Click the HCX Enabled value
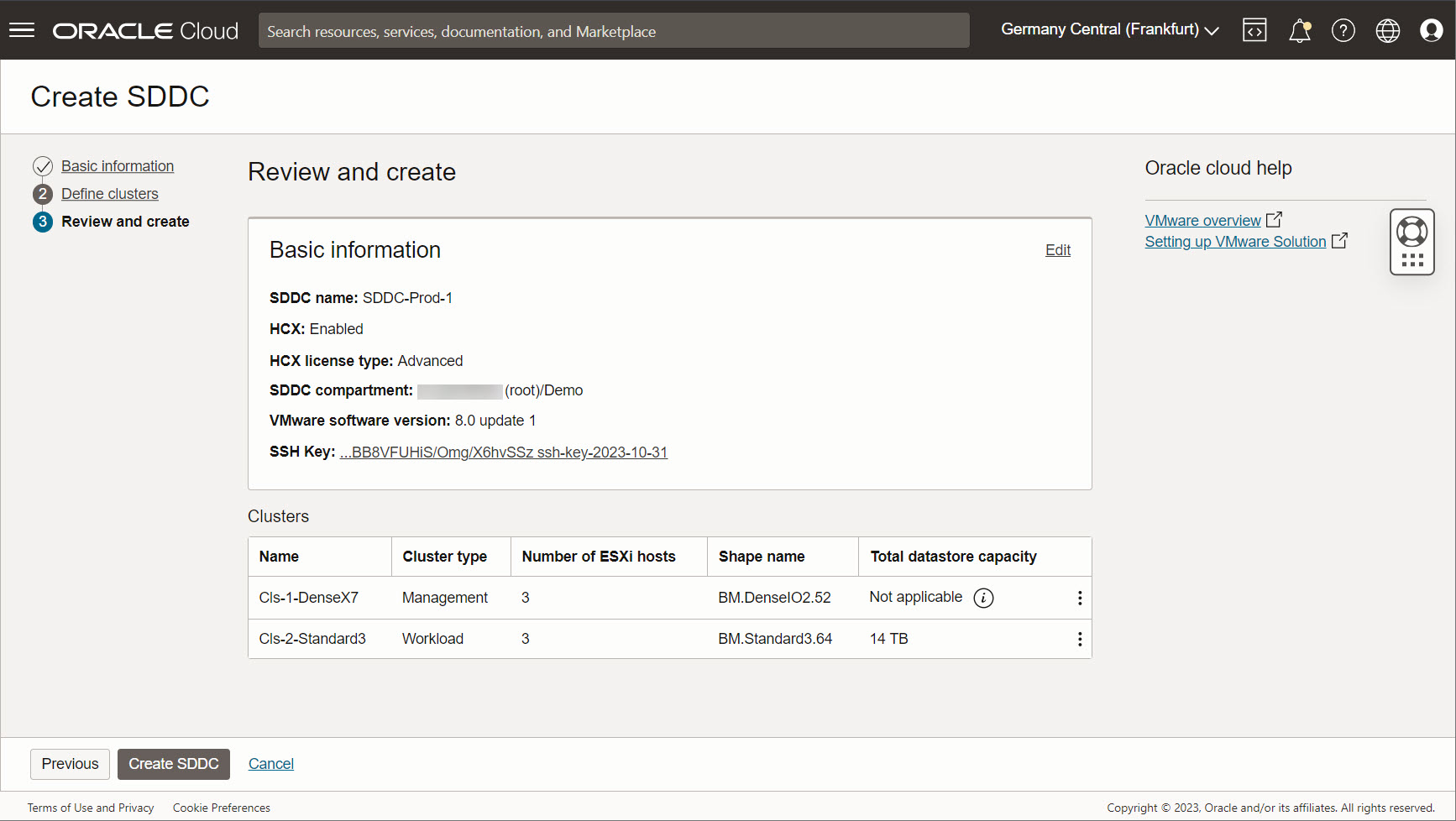The image size is (1456, 821). tap(337, 329)
